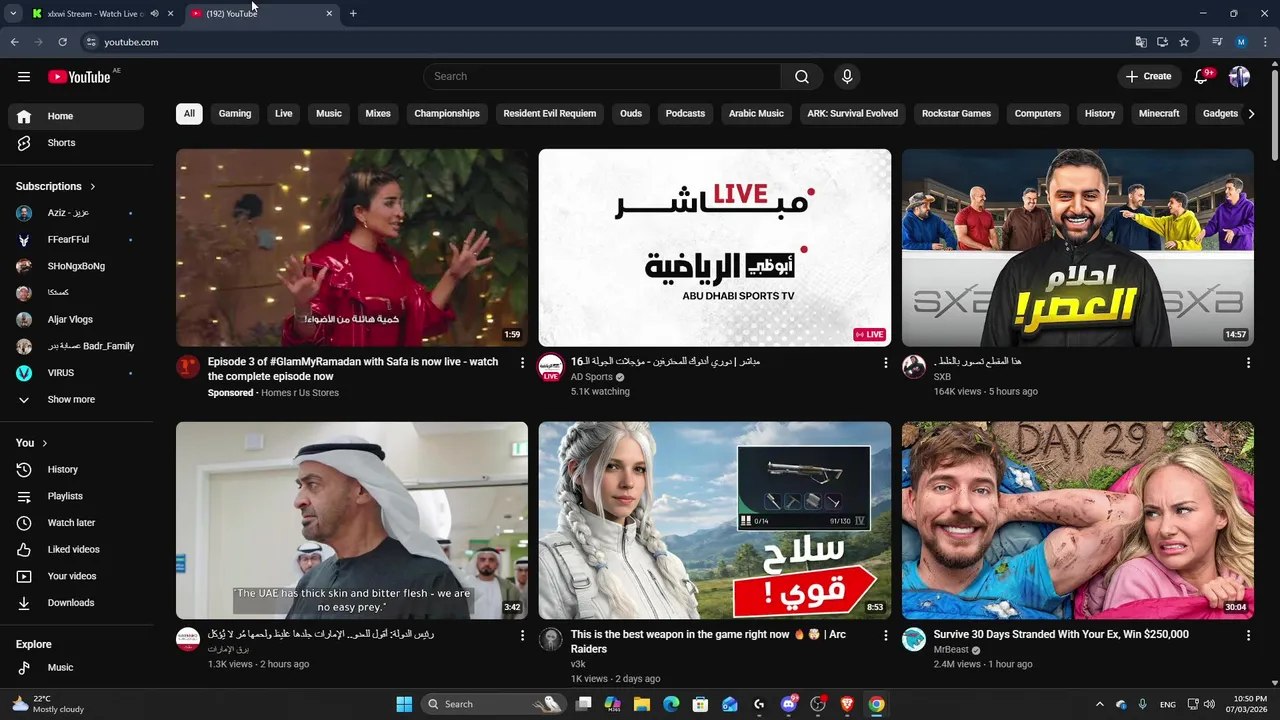Open Playlists in the sidebar
This screenshot has width=1280, height=720.
[x=76, y=496]
